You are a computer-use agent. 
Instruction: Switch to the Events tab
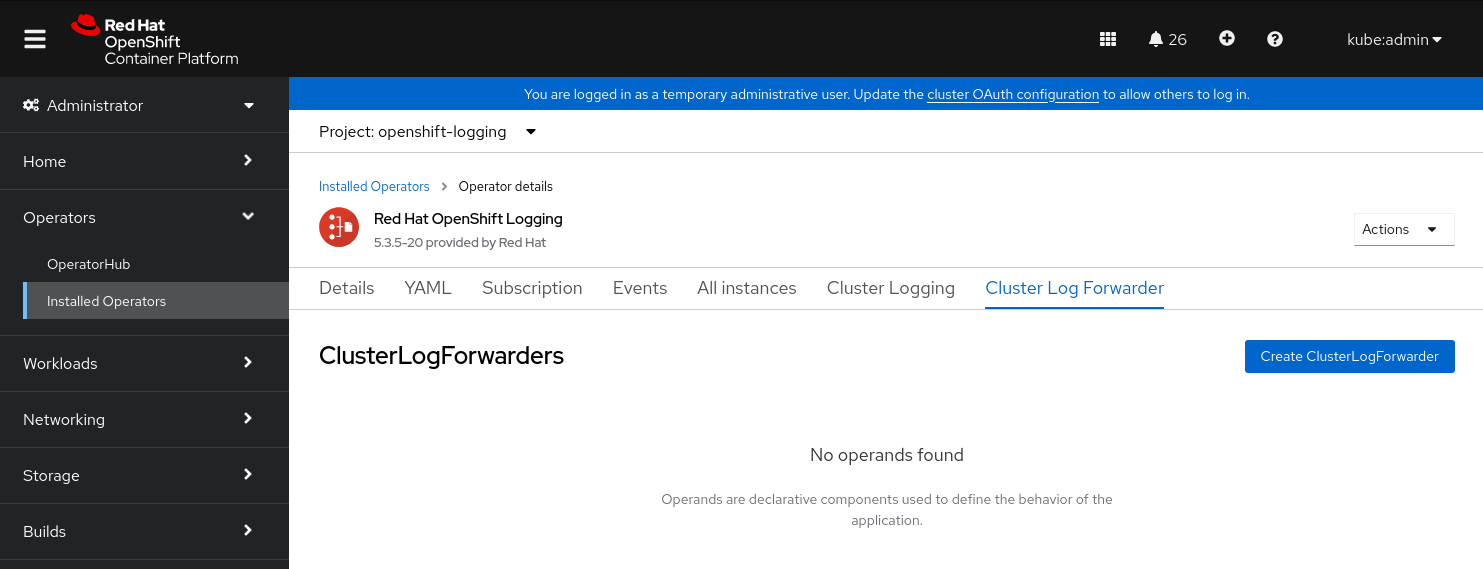click(640, 288)
